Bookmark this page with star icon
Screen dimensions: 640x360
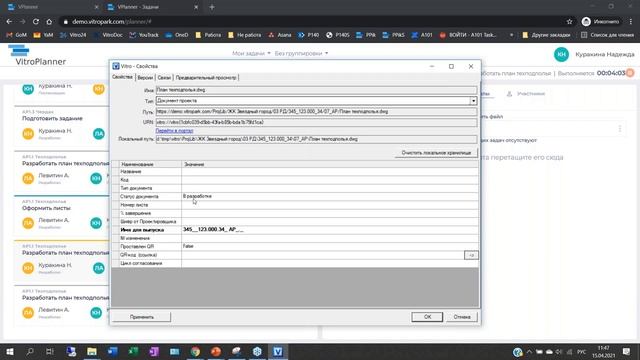click(569, 22)
